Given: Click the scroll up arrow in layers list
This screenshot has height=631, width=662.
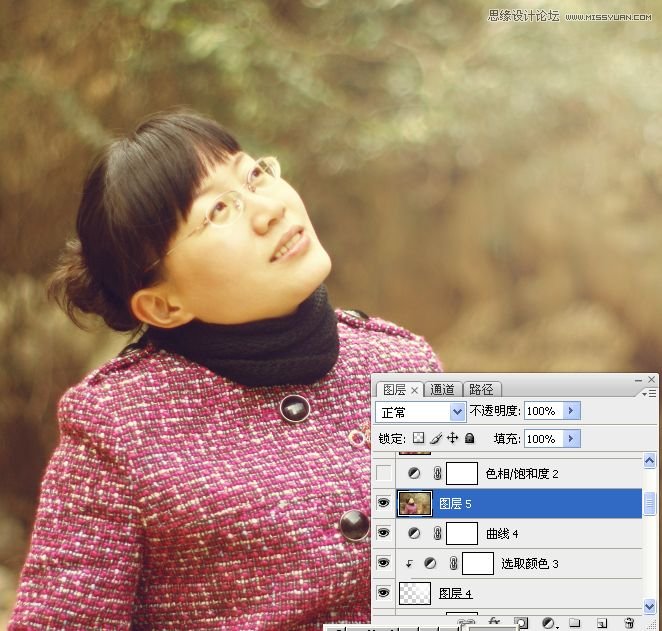Looking at the screenshot, I should [649, 461].
